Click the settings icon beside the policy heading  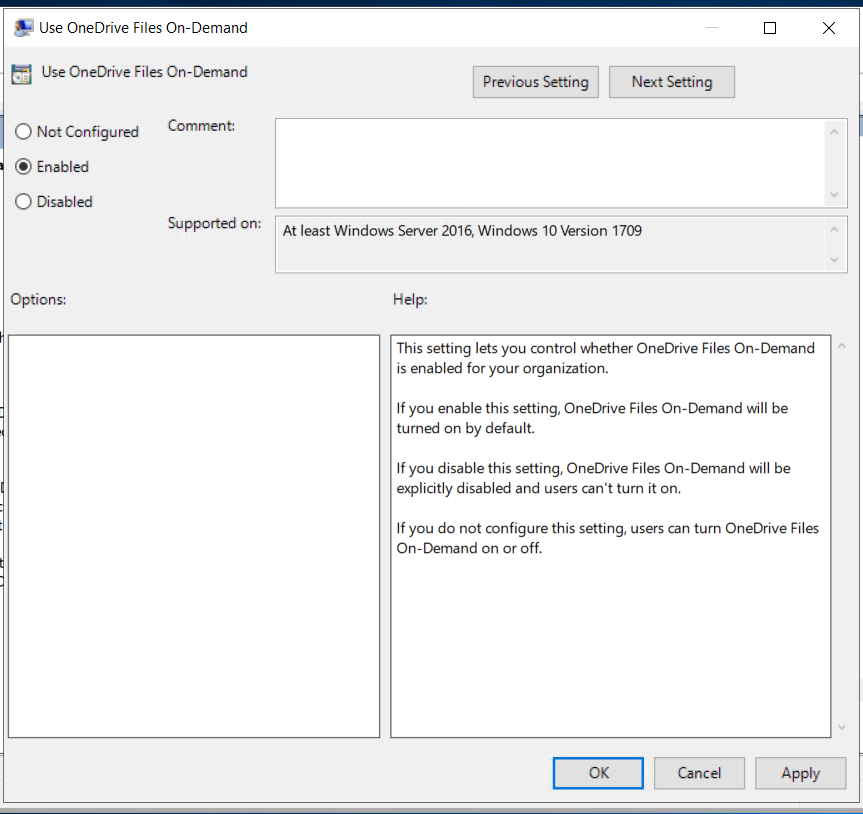pyautogui.click(x=22, y=74)
